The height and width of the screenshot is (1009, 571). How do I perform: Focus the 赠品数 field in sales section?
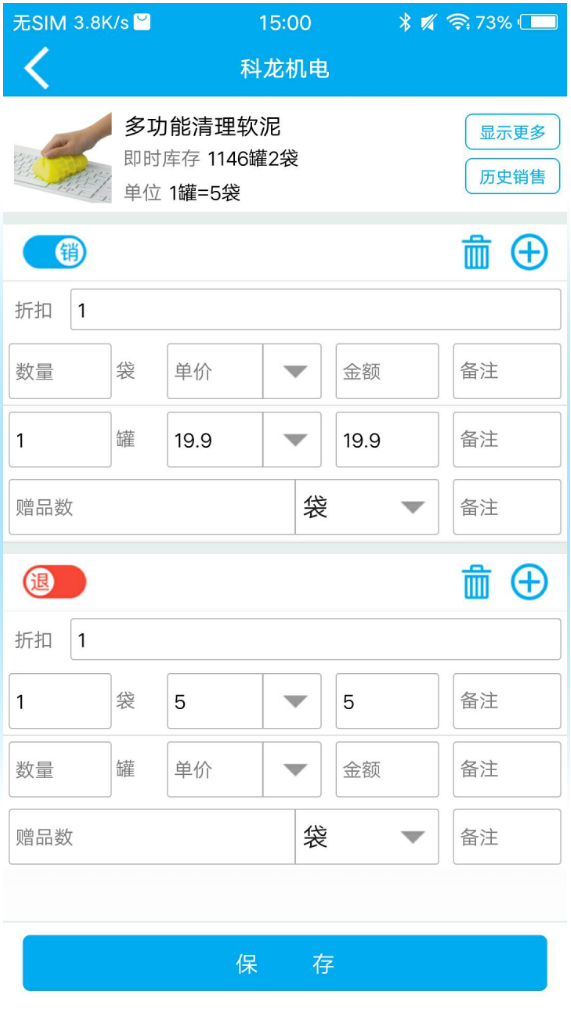pyautogui.click(x=152, y=507)
